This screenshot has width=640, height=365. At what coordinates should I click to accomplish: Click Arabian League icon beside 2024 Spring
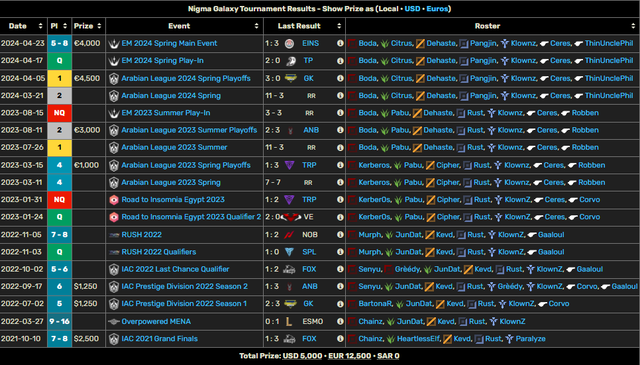[x=114, y=96]
